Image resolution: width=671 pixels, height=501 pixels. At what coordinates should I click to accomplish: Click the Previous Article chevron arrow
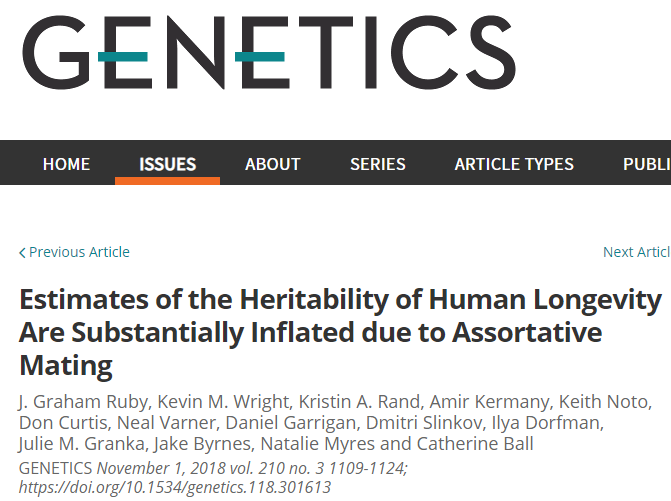point(22,253)
